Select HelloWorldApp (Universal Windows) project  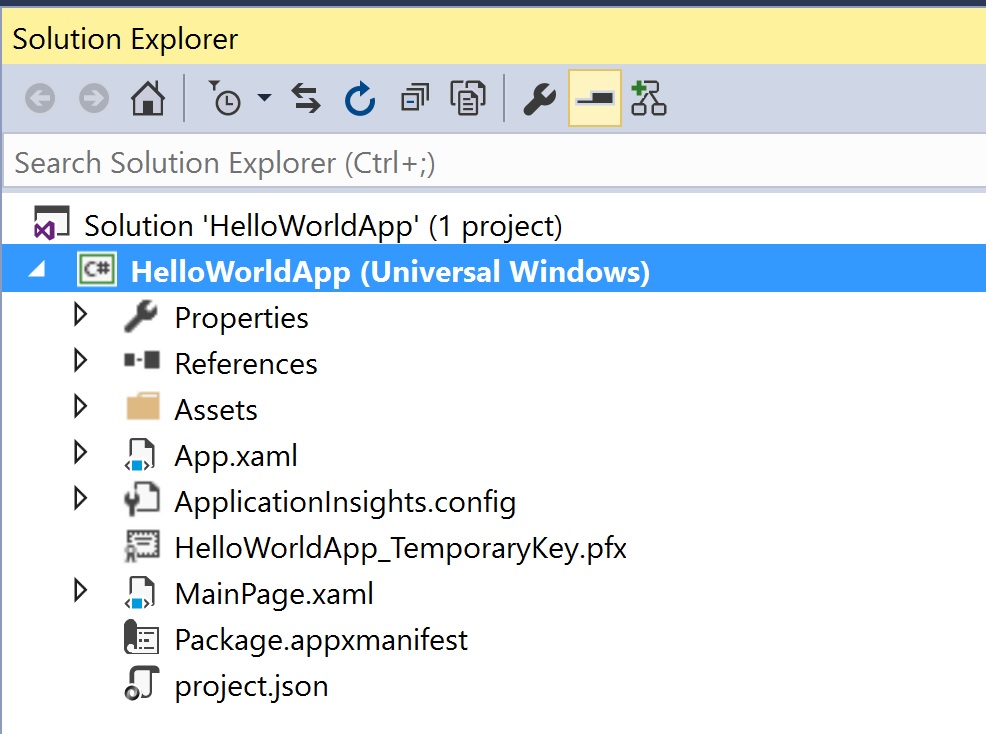(390, 272)
